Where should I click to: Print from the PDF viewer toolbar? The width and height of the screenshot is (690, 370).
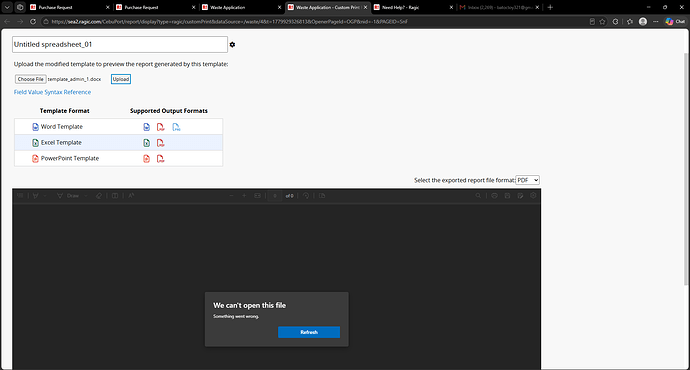tap(495, 196)
